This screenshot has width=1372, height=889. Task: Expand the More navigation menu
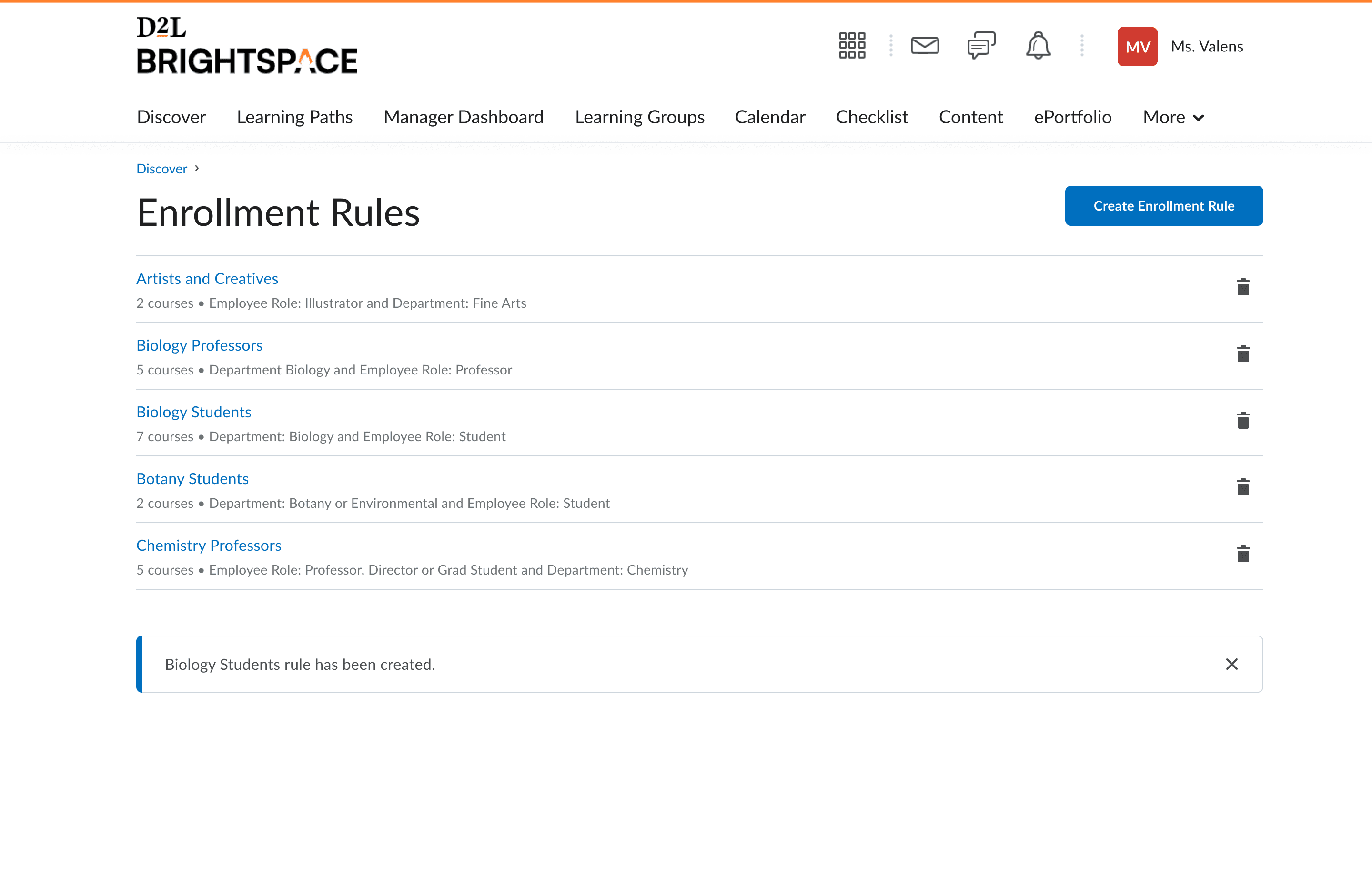pos(1173,117)
